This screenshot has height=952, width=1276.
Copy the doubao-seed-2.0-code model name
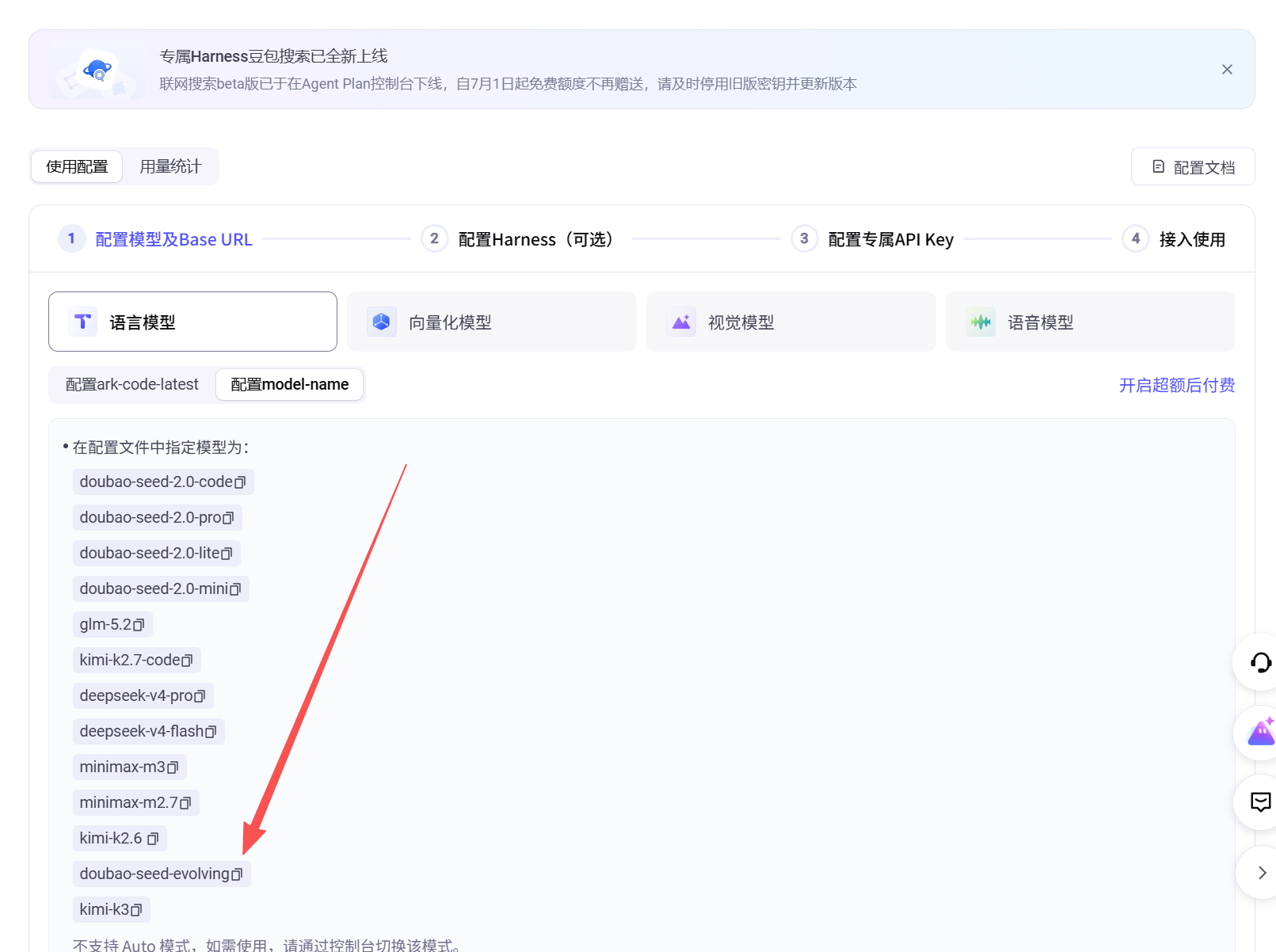pyautogui.click(x=240, y=482)
